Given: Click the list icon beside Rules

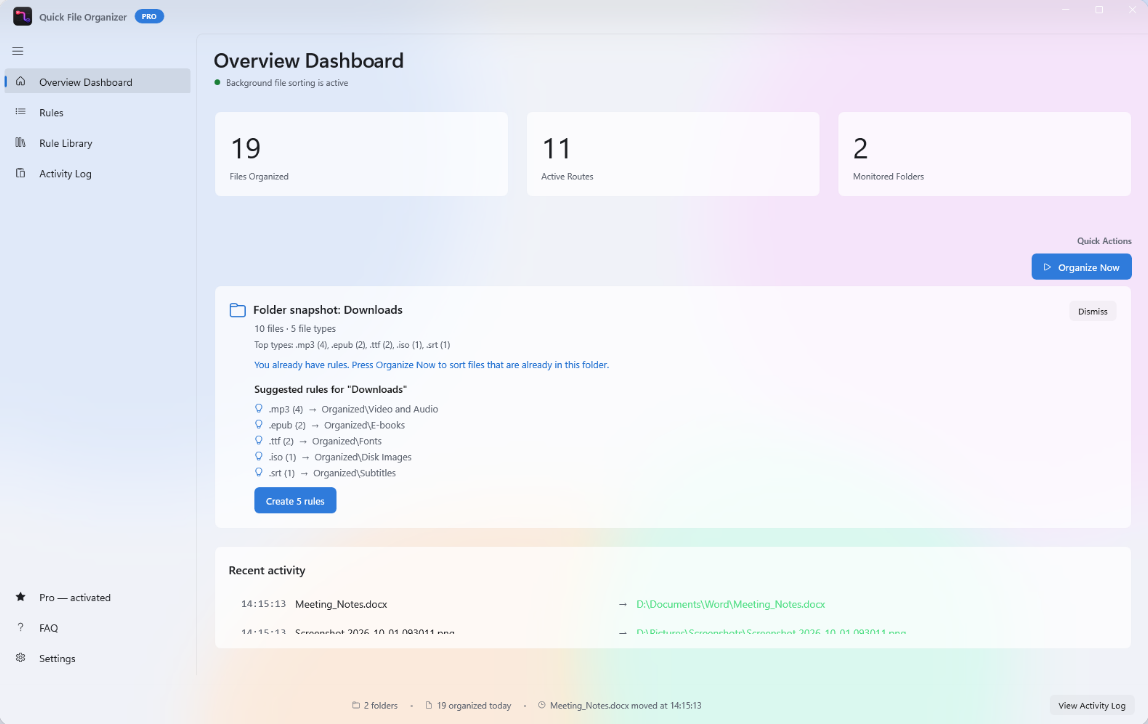Looking at the screenshot, I should tap(20, 112).
